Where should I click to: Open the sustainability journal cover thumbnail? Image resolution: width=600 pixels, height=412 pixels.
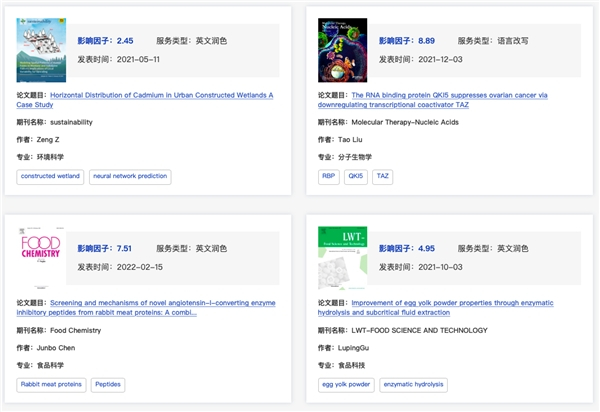42,50
